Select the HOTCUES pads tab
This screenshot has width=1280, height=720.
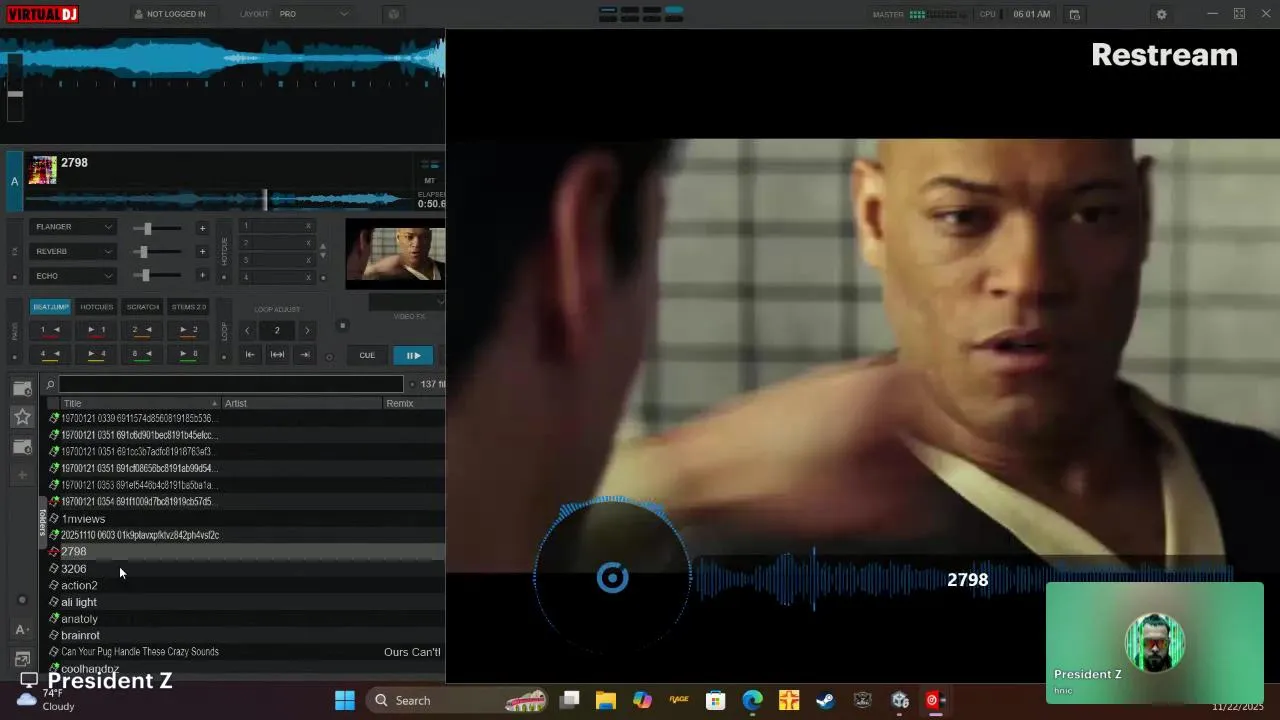click(96, 307)
